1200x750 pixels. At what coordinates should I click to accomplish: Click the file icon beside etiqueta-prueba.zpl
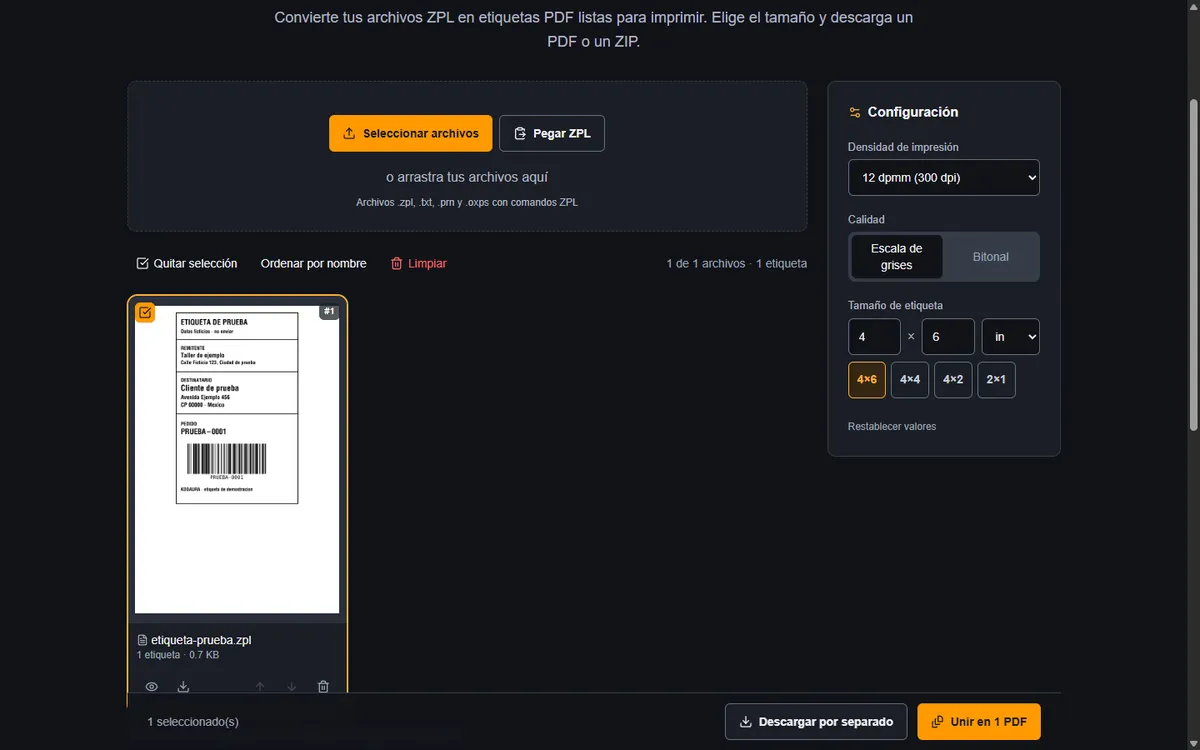pyautogui.click(x=142, y=640)
